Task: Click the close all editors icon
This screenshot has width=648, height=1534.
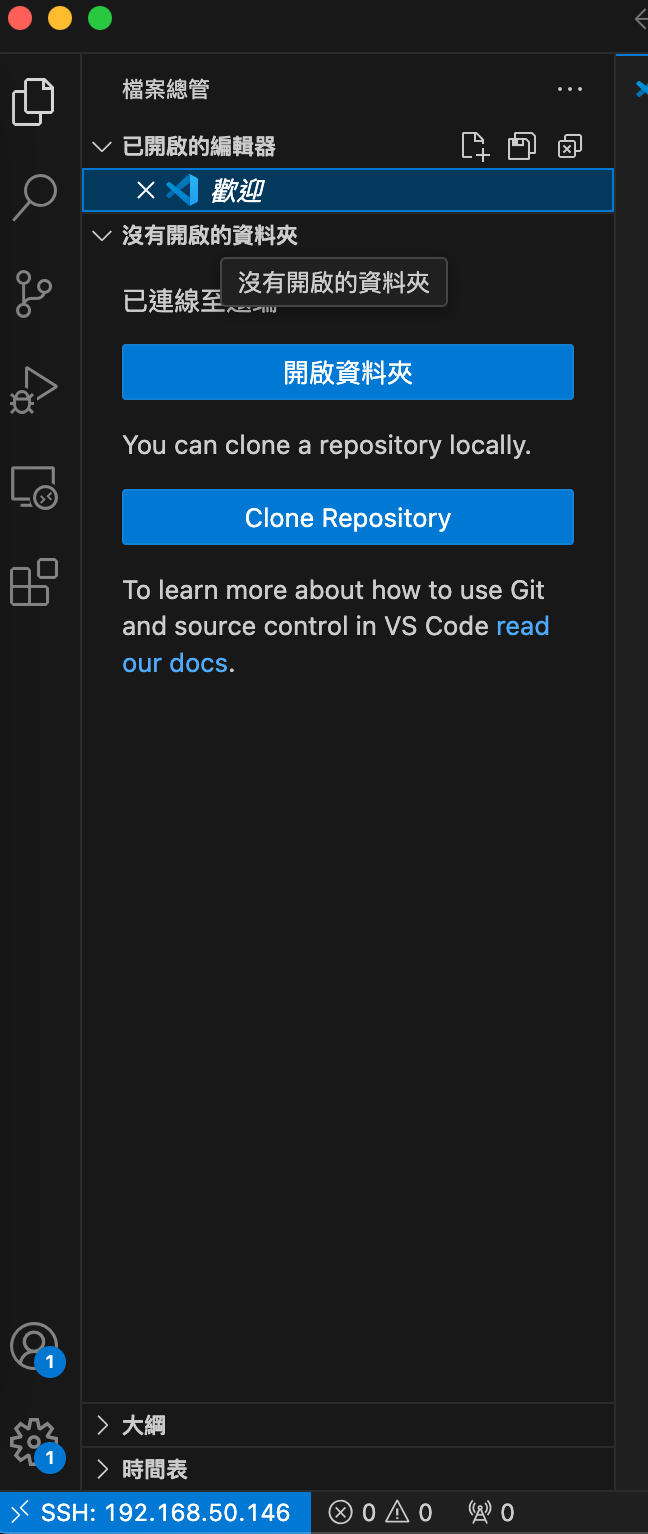Action: pyautogui.click(x=569, y=147)
